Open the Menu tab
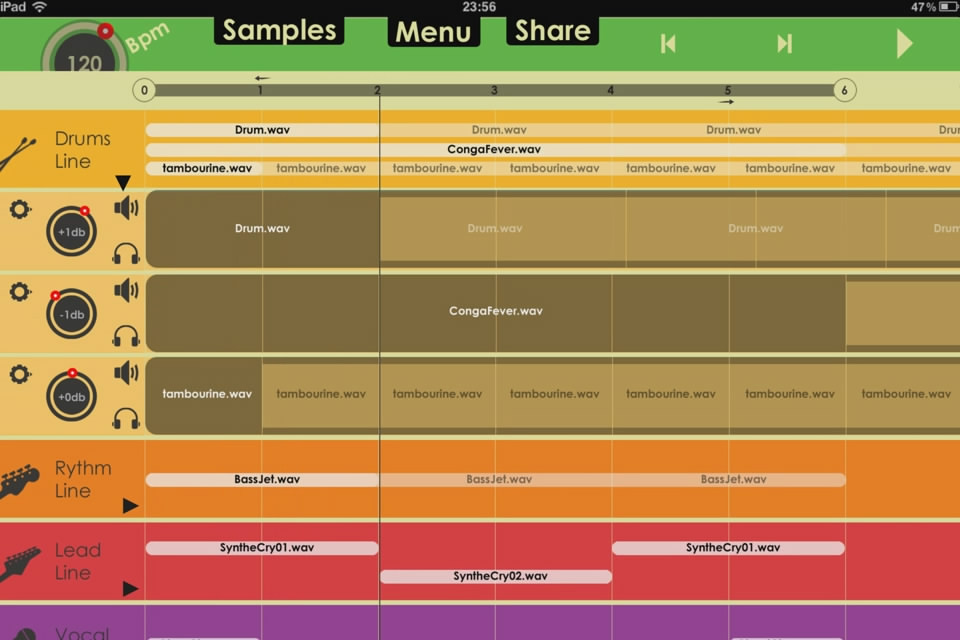960x640 pixels. pyautogui.click(x=433, y=32)
